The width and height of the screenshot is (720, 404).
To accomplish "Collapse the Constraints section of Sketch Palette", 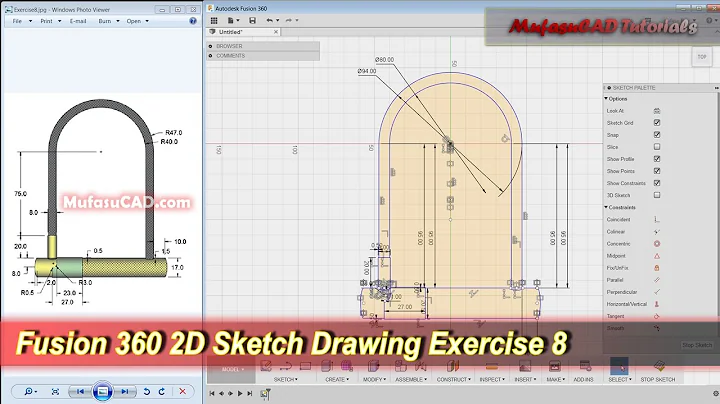I will point(606,208).
